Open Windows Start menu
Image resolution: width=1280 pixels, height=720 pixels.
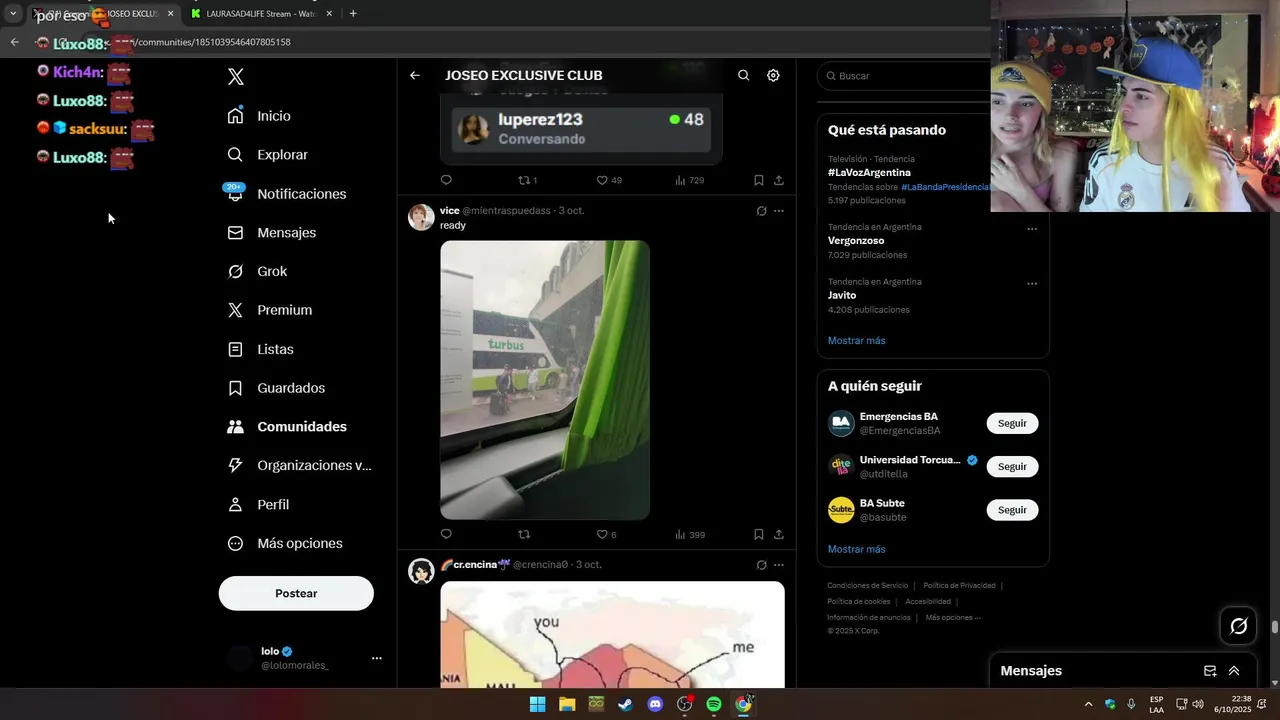click(x=537, y=704)
